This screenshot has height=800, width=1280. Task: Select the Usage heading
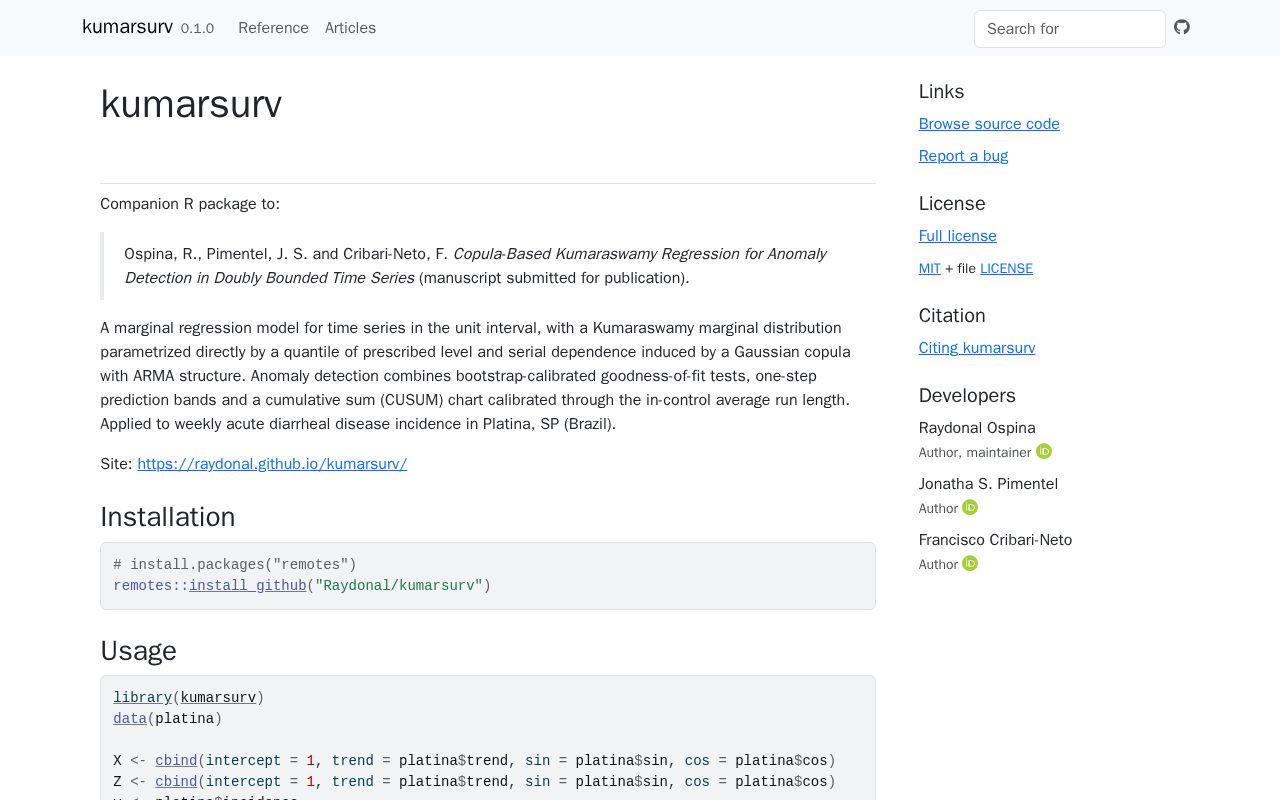tap(138, 651)
